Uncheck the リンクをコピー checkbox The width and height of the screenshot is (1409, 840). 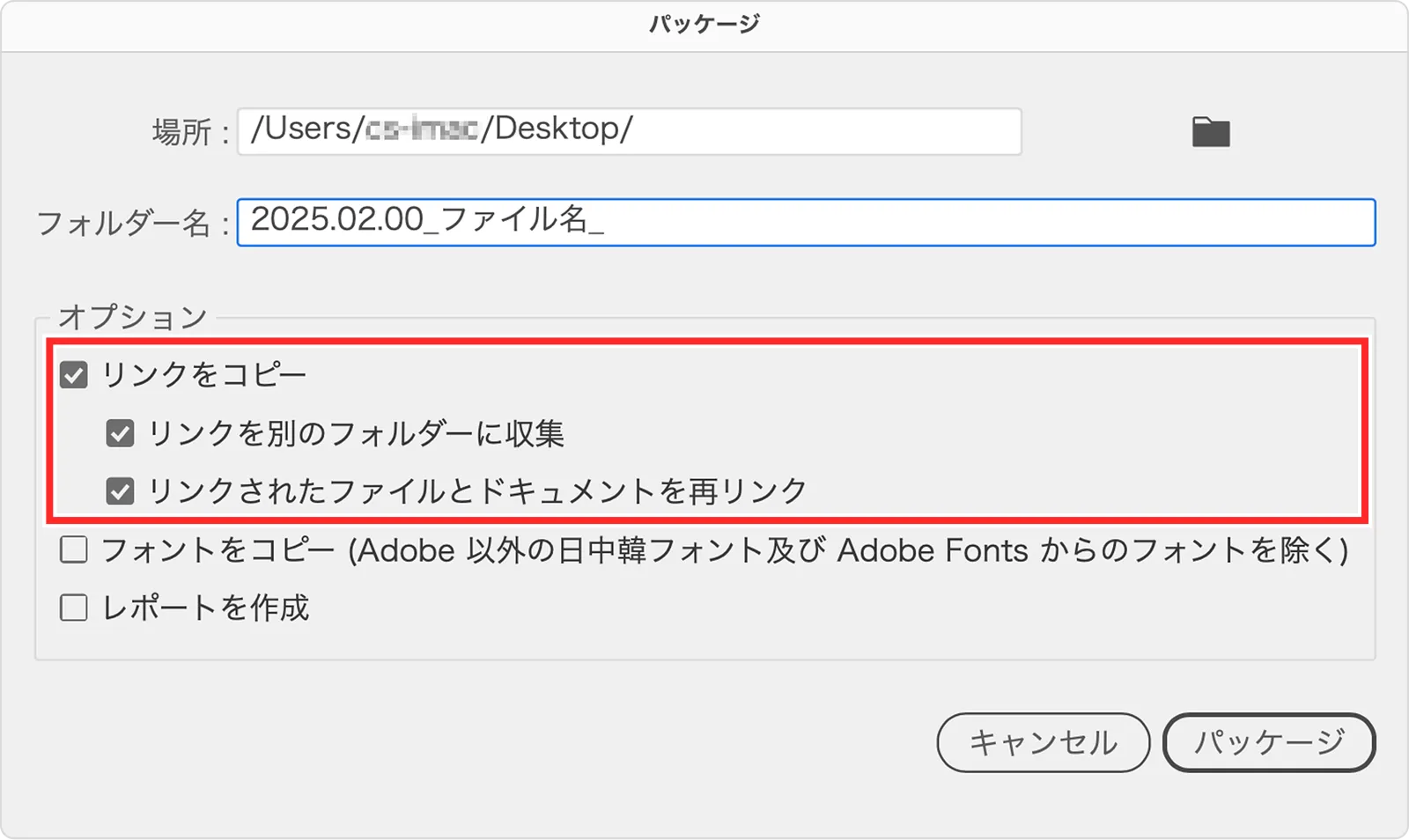coord(74,375)
